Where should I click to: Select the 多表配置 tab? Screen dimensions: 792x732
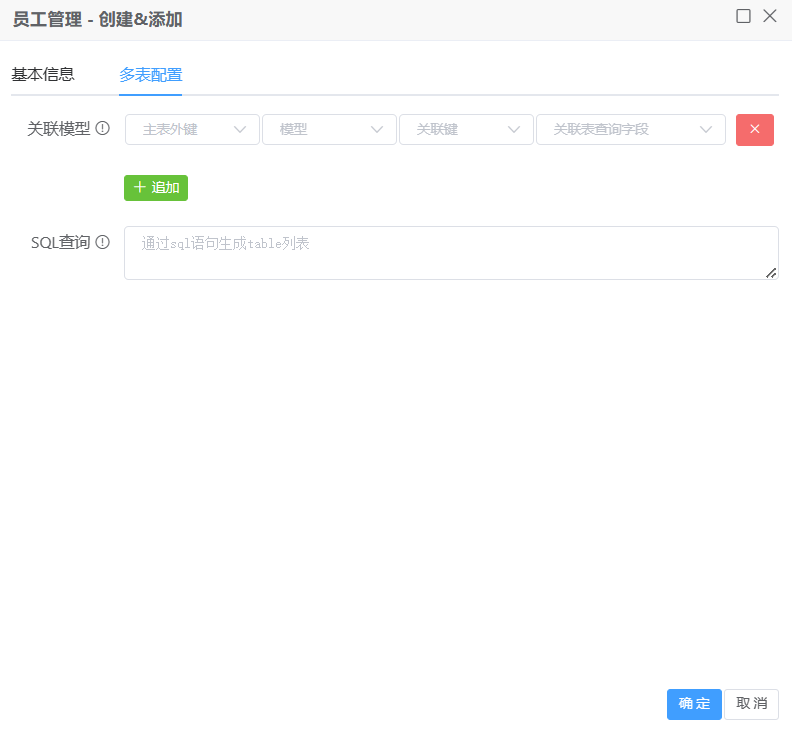pos(150,75)
